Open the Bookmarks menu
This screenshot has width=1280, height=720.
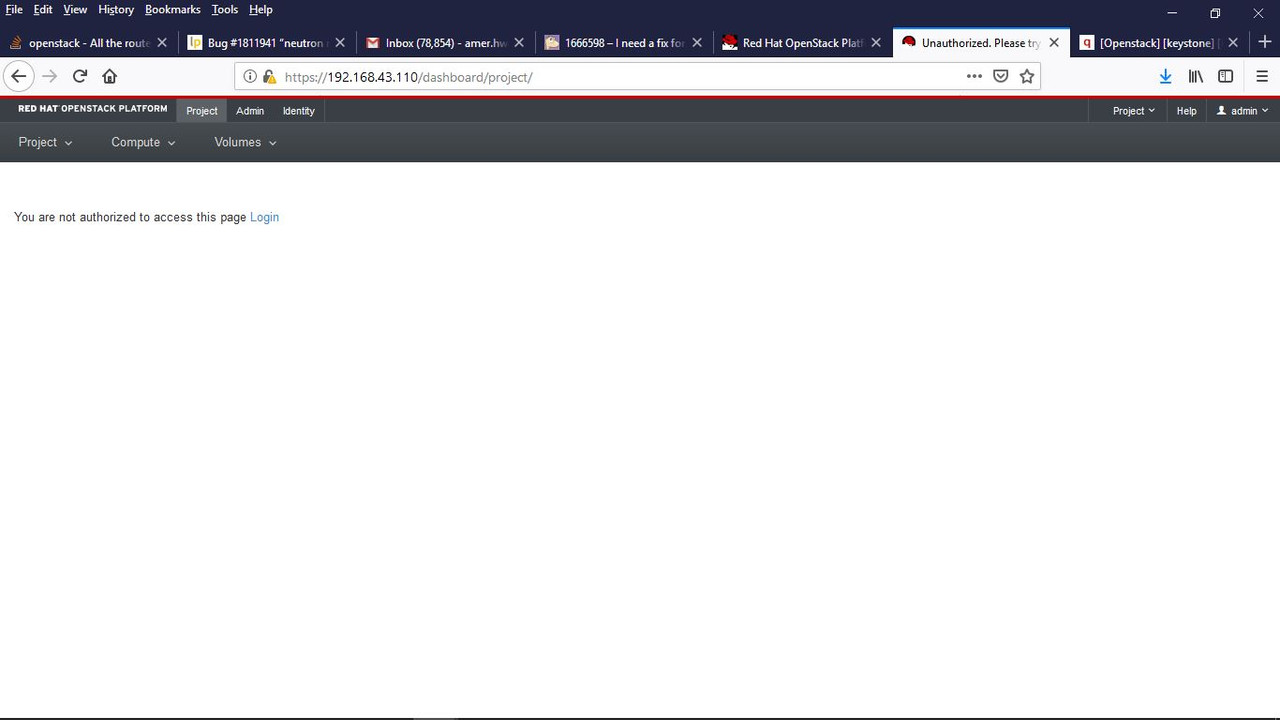tap(173, 10)
